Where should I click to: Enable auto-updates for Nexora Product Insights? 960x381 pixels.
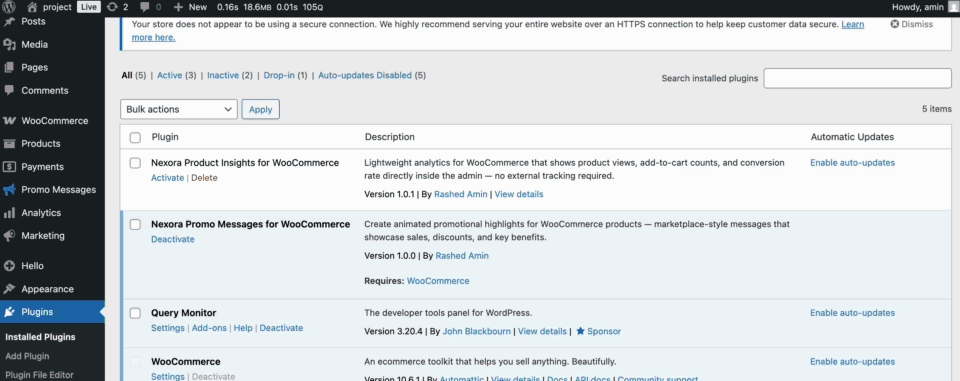852,163
